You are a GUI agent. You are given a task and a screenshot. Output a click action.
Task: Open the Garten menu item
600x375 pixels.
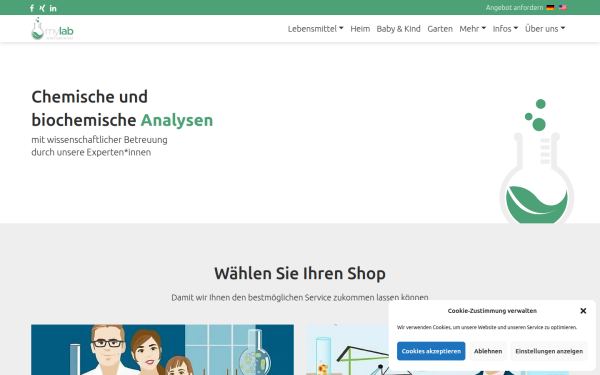[x=440, y=29]
